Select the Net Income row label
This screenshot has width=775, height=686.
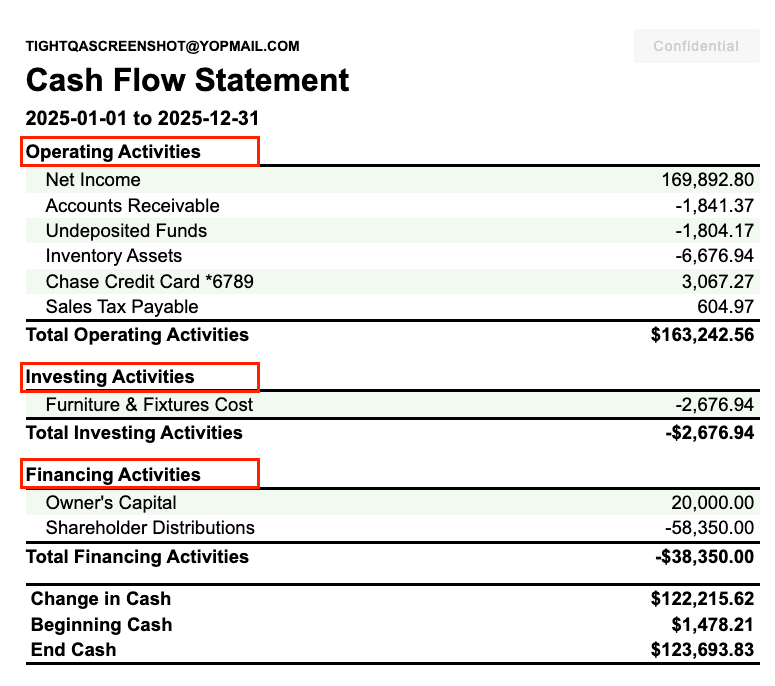[93, 180]
